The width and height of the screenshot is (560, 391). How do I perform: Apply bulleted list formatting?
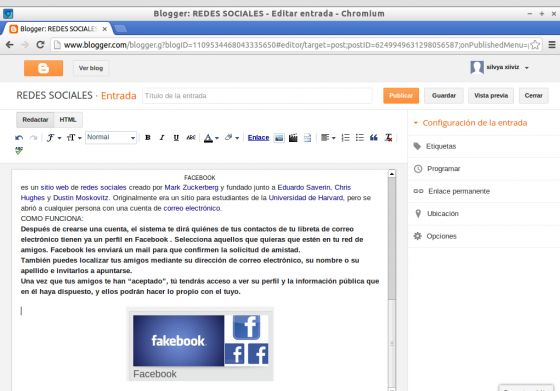(360, 138)
